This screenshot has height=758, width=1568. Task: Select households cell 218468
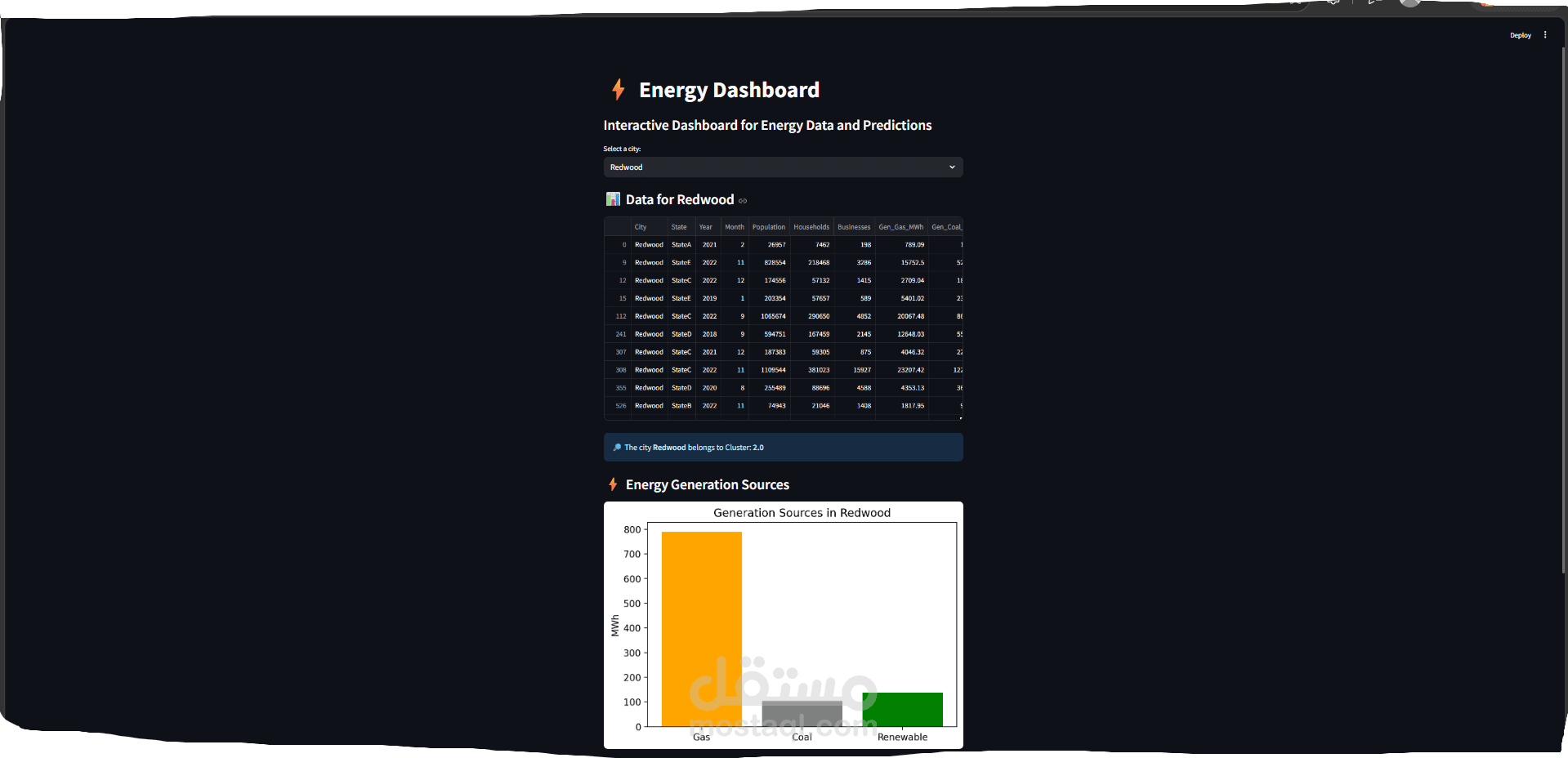811,263
